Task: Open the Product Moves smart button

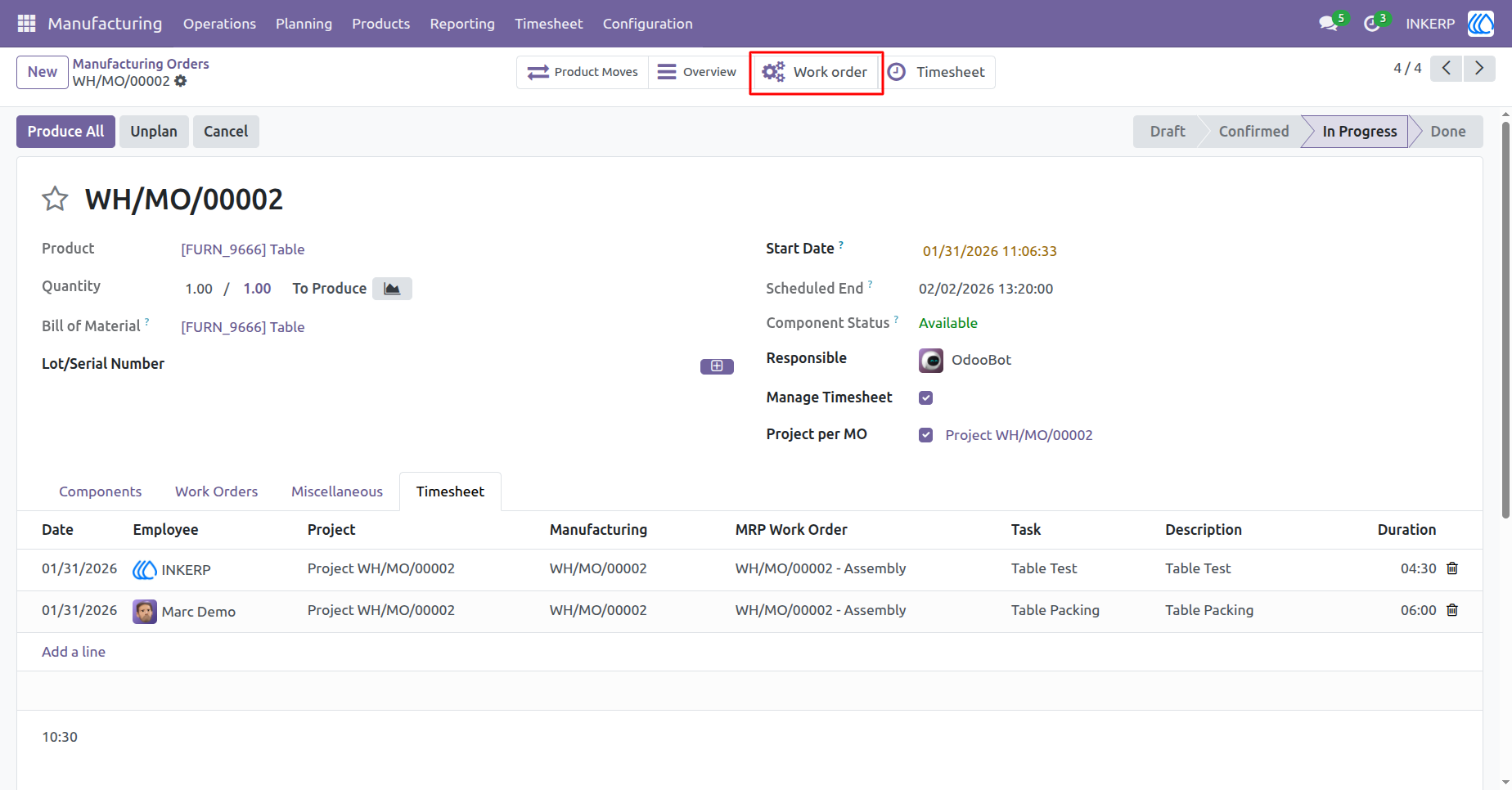Action: click(583, 72)
